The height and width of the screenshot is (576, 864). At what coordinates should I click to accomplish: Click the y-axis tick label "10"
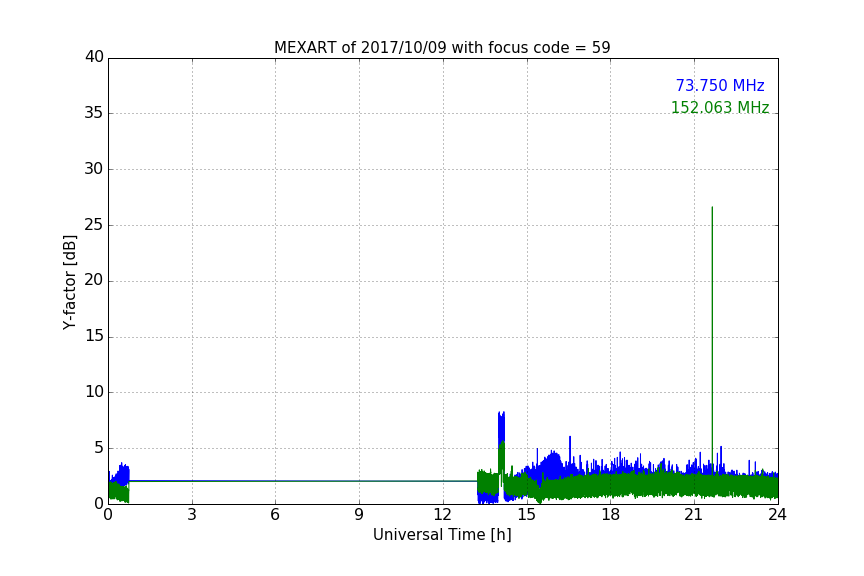[x=94, y=392]
